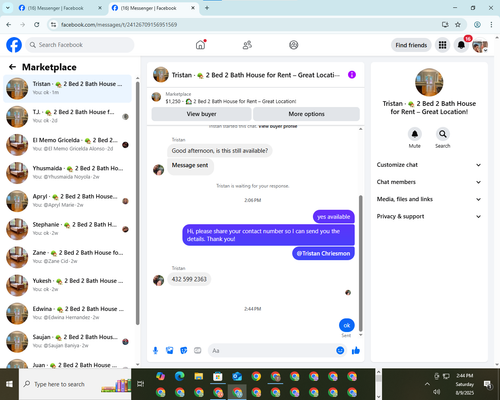
Task: Show hidden system tray icons chevron
Action: pyautogui.click(x=427, y=384)
